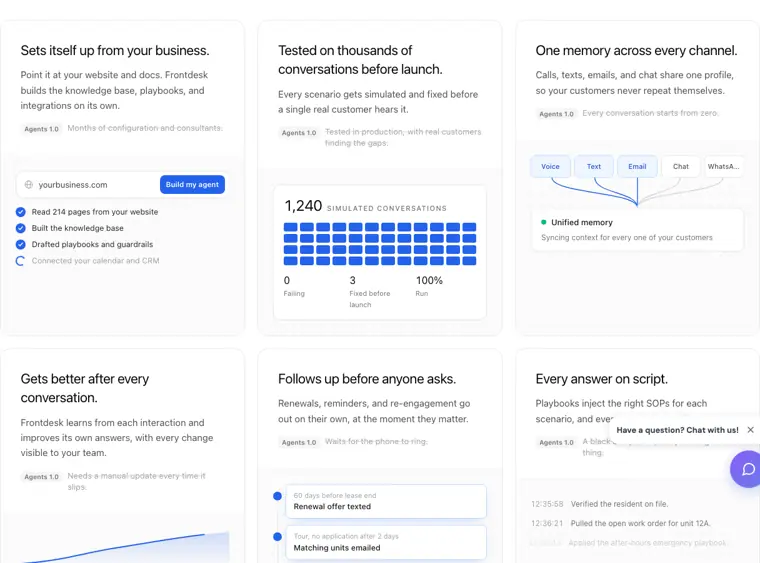This screenshot has height=563, width=760.
Task: Select the Email channel tab
Action: 637,166
